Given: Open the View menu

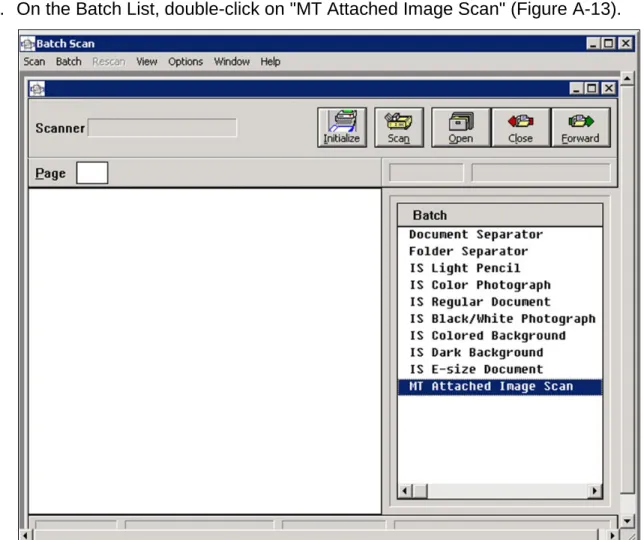Looking at the screenshot, I should (x=147, y=62).
